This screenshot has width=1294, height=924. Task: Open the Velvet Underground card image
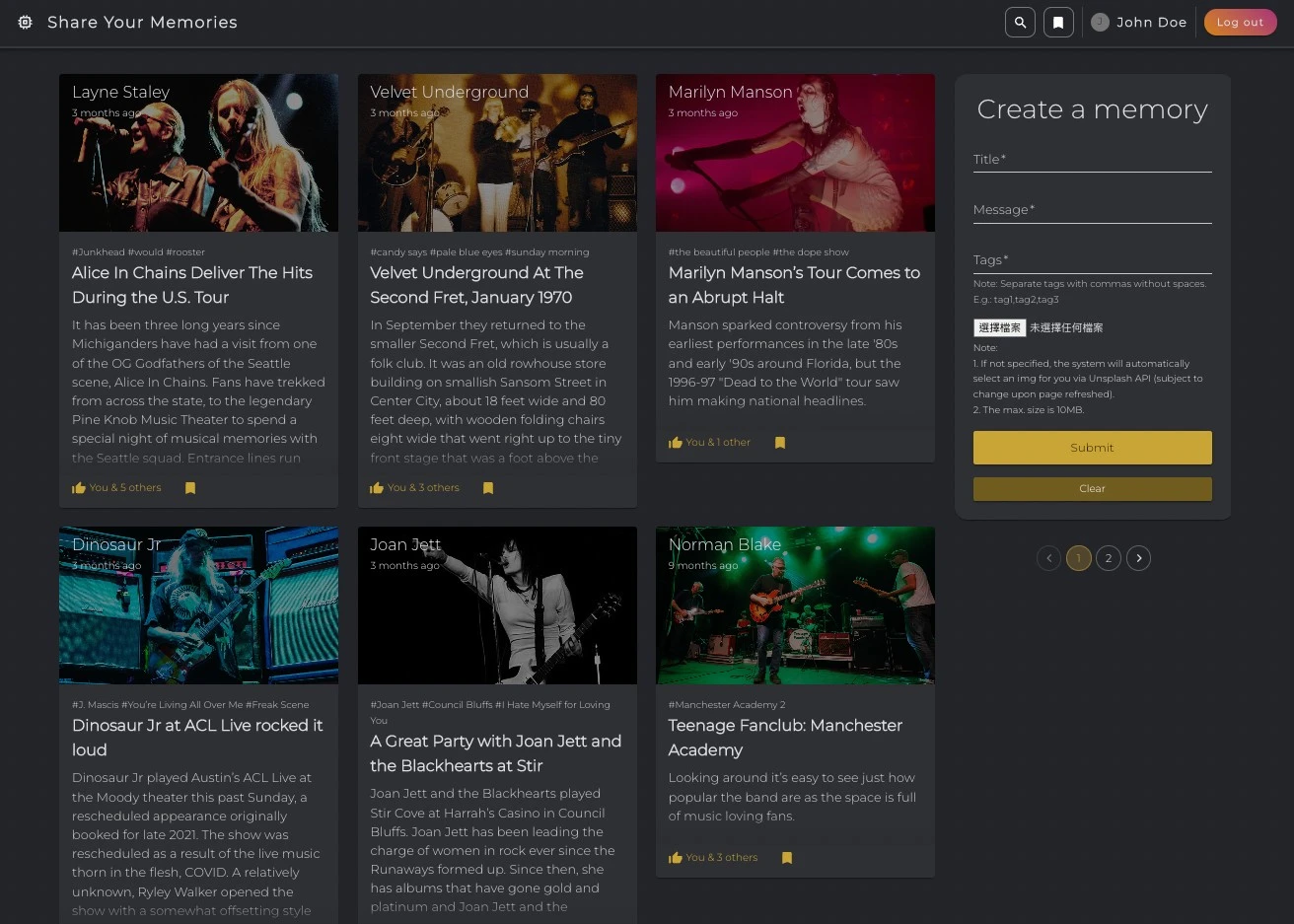pyautogui.click(x=497, y=153)
